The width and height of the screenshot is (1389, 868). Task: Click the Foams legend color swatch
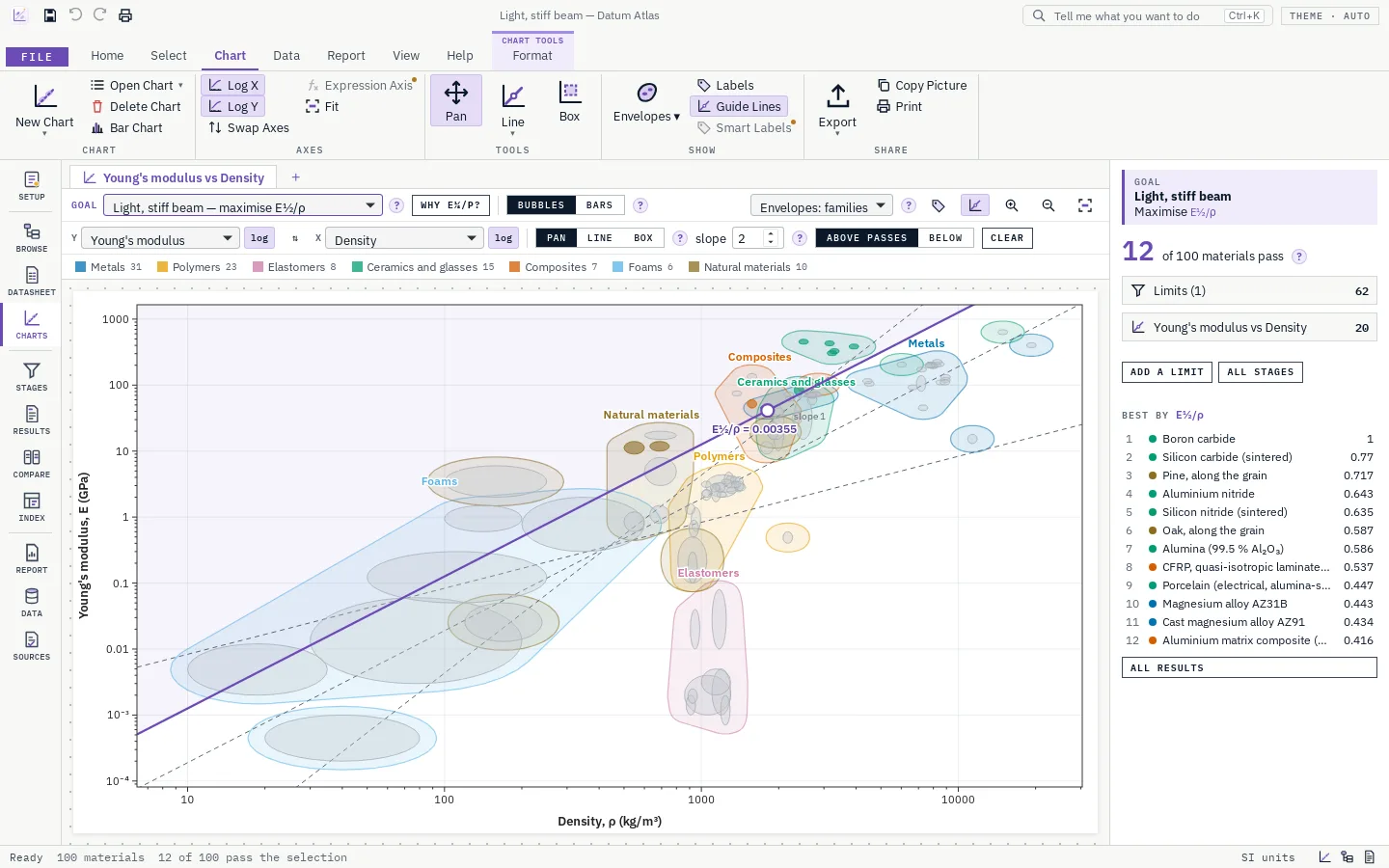coord(618,267)
